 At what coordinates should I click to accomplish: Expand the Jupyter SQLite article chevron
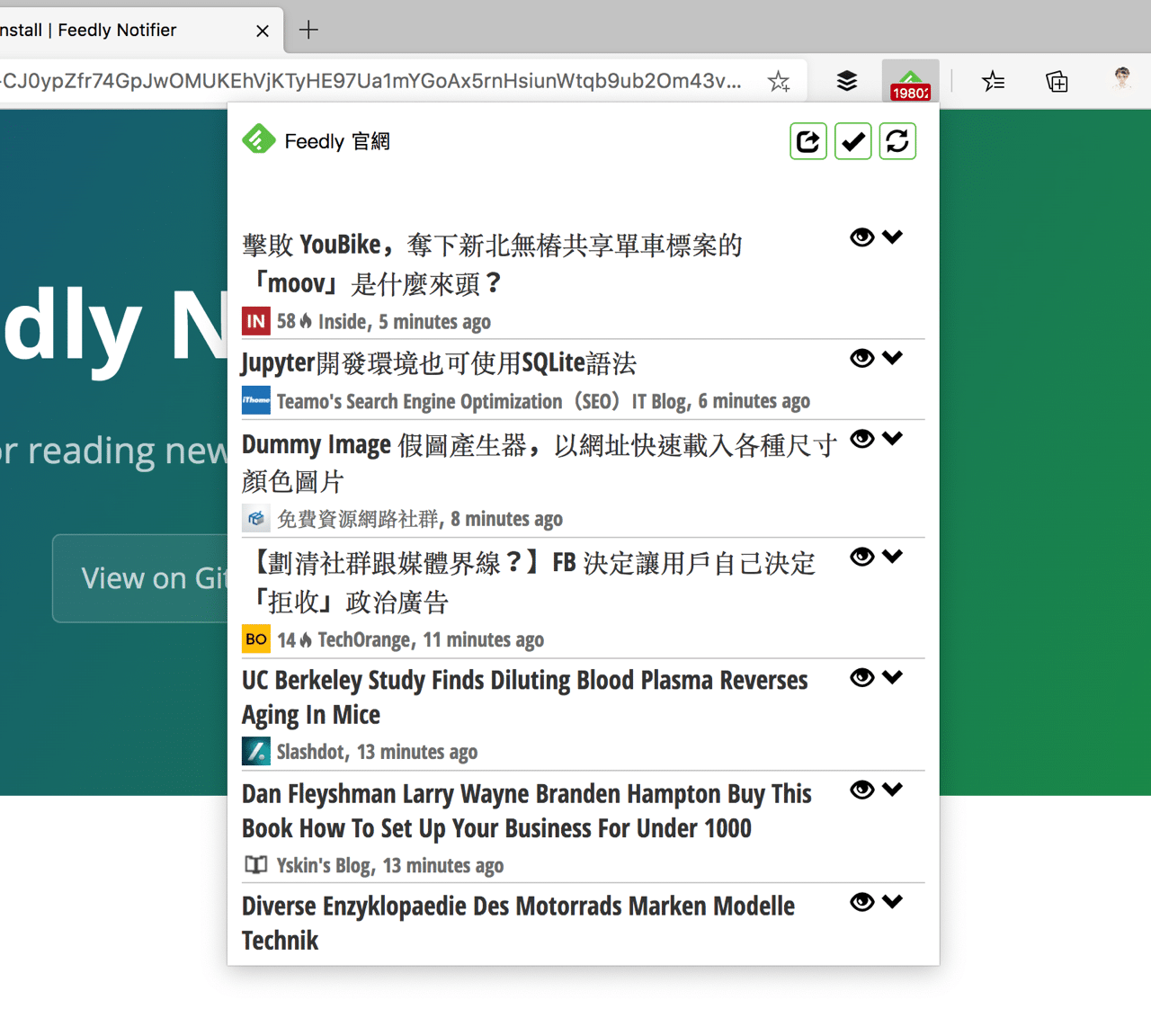892,358
